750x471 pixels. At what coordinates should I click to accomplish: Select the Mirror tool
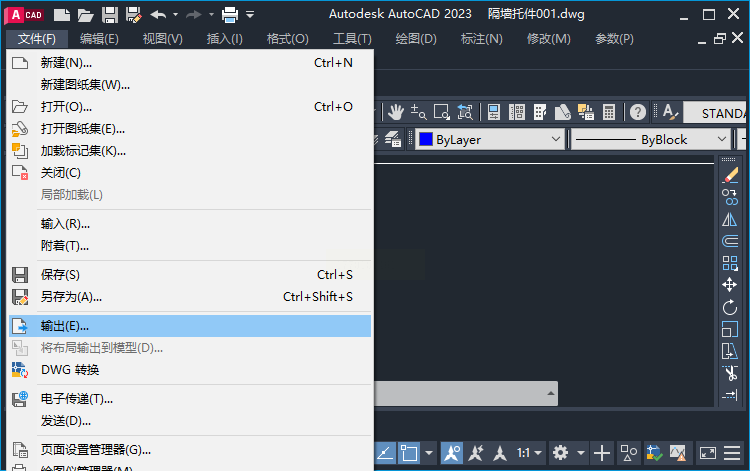coord(729,219)
